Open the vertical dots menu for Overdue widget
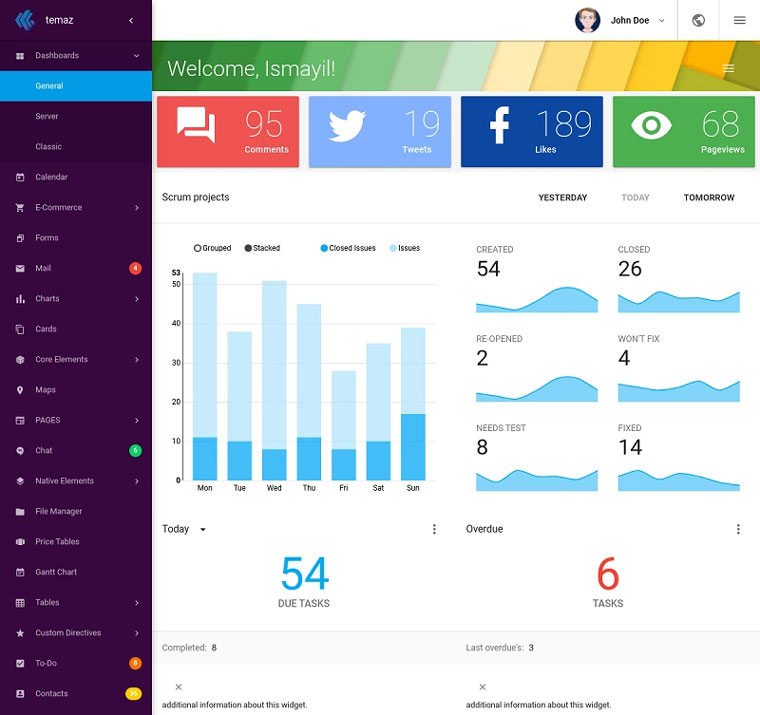 click(x=738, y=529)
